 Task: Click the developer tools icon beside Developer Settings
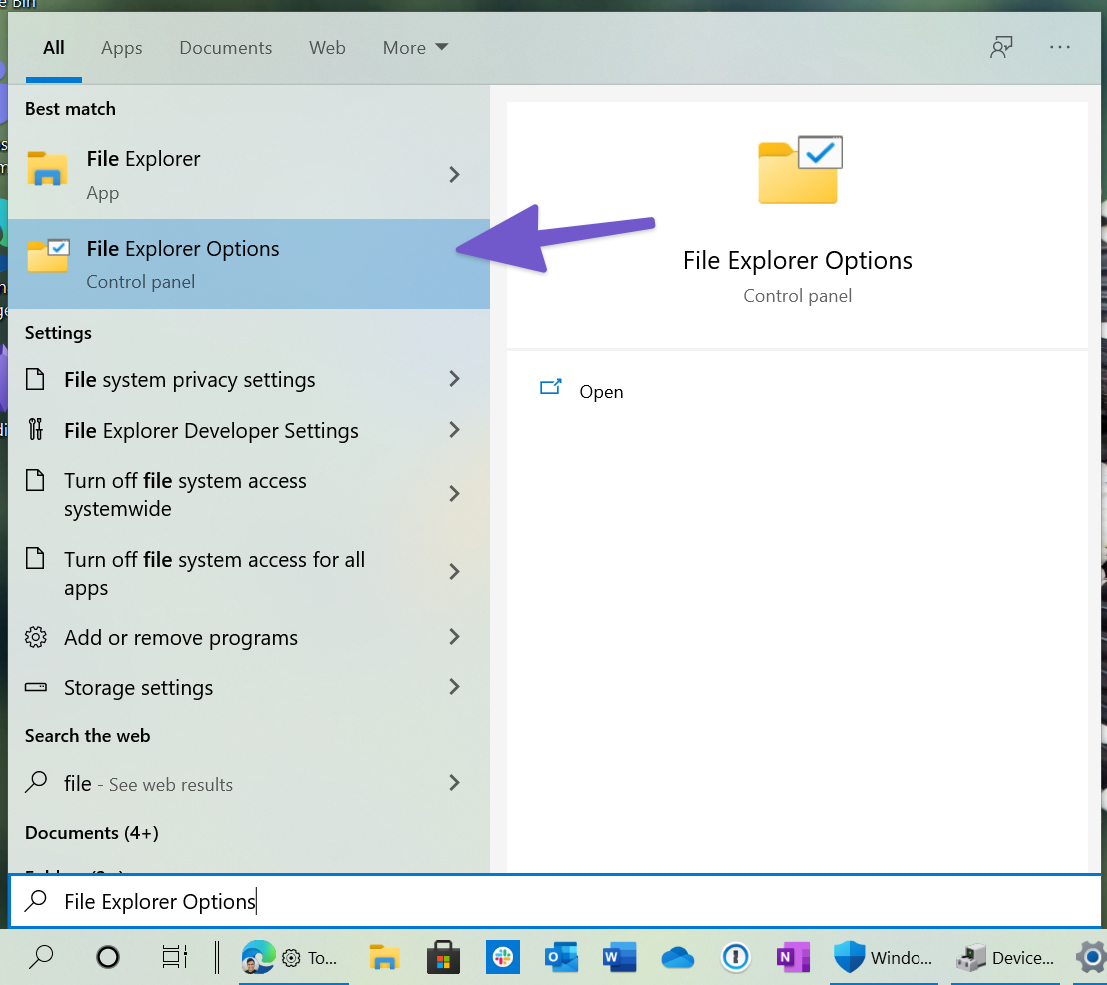(x=35, y=429)
